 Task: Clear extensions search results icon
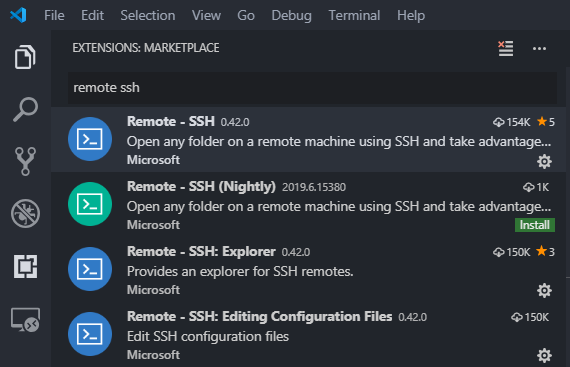(x=505, y=48)
